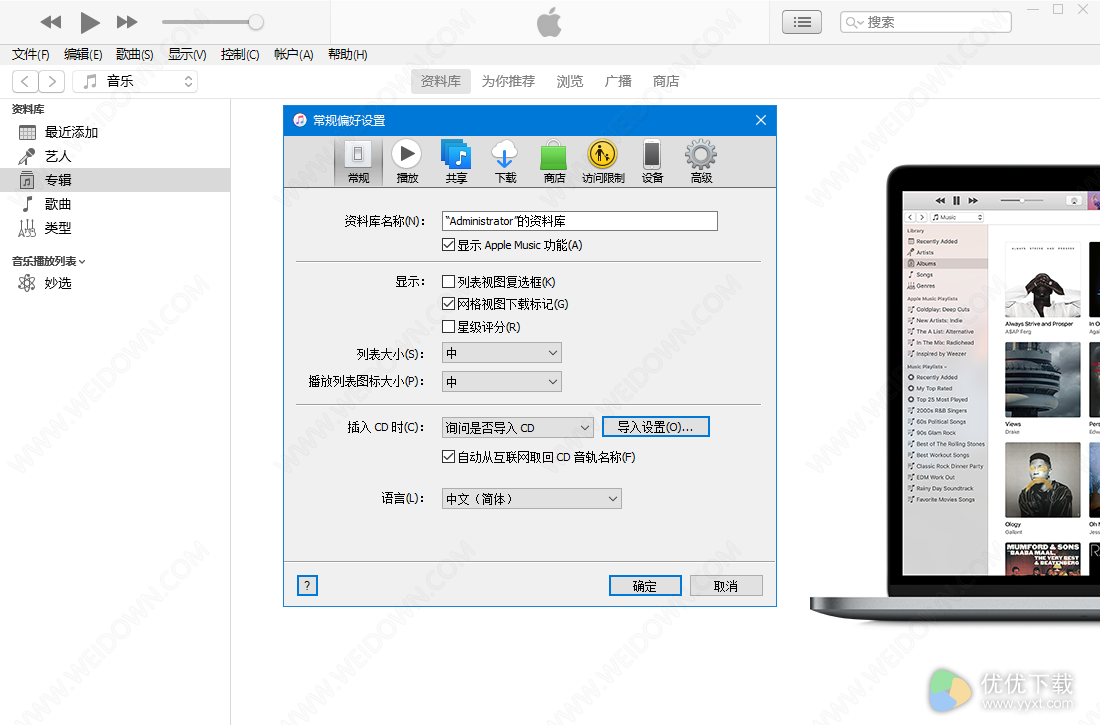Click the ? help button
This screenshot has width=1100, height=725.
[x=307, y=585]
